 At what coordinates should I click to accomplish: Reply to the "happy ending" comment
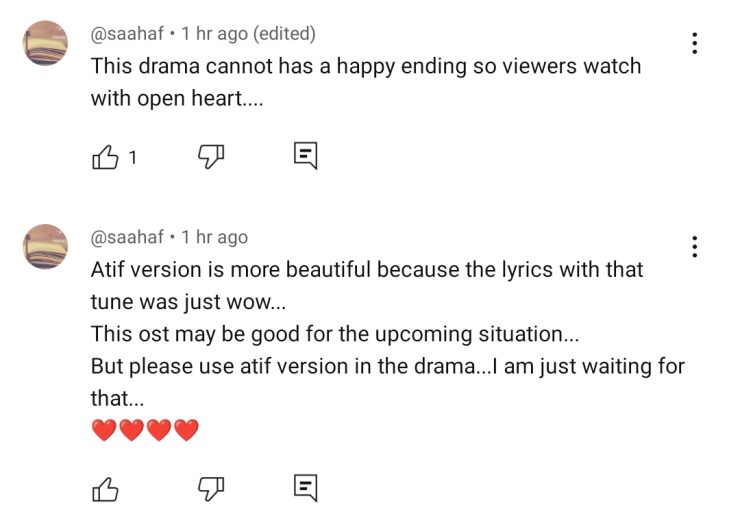coord(306,156)
